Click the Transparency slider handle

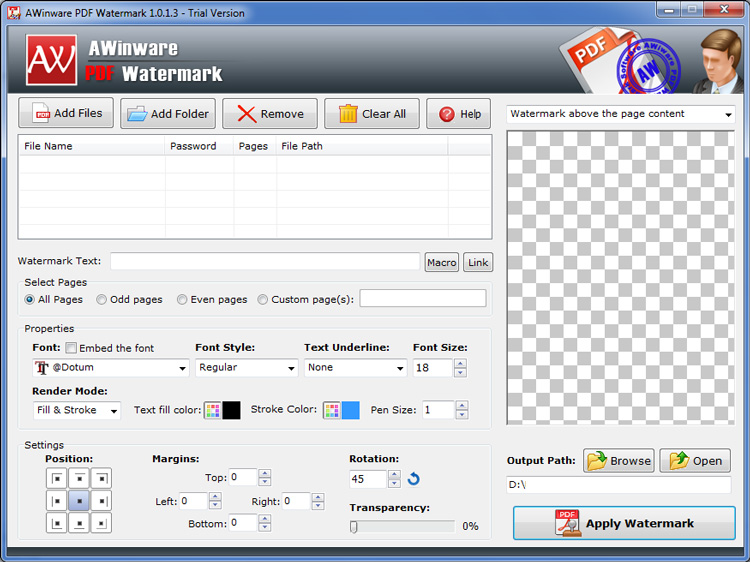(353, 527)
